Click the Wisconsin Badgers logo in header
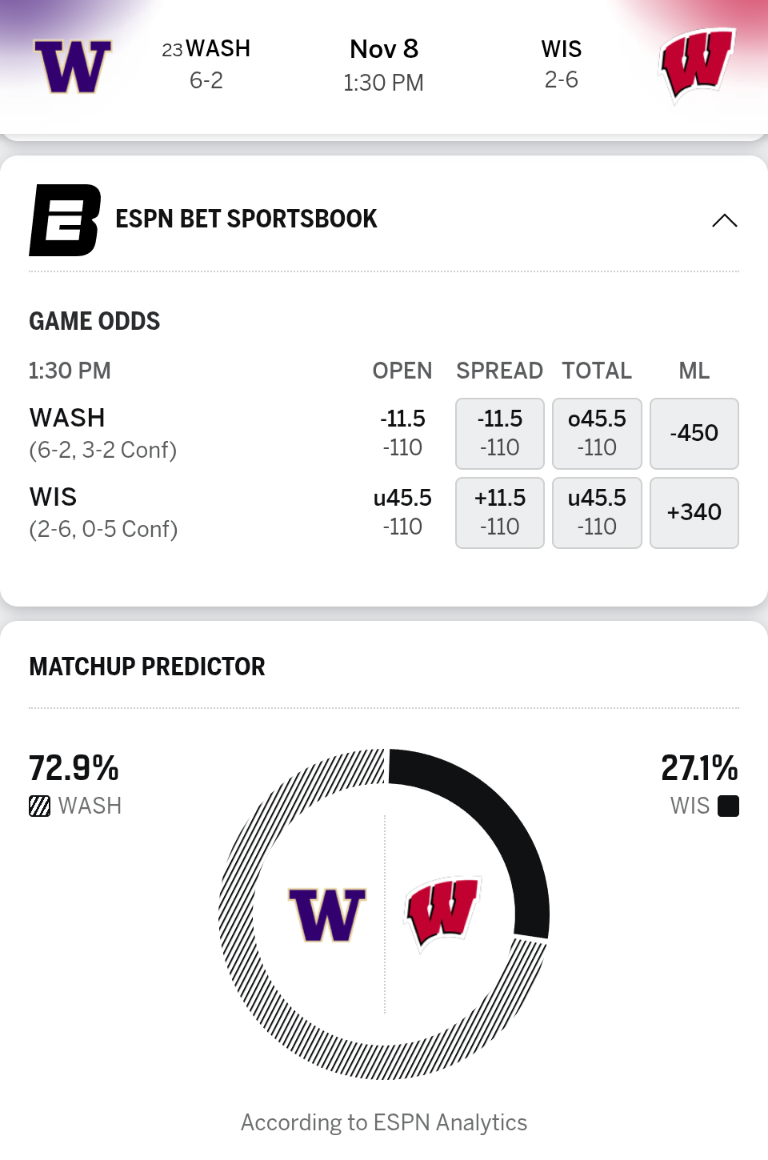Screen dimensions: 768x1160 point(697,66)
